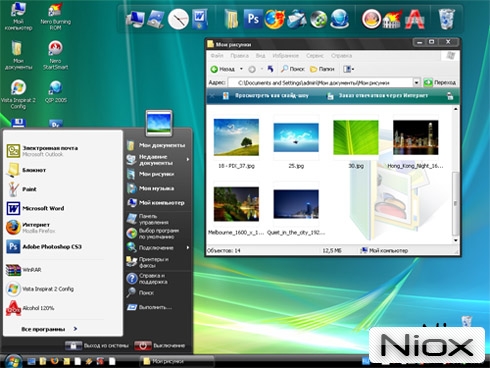The height and width of the screenshot is (368, 490).
Task: Open the Справка menu in Explorer
Action: (341, 56)
